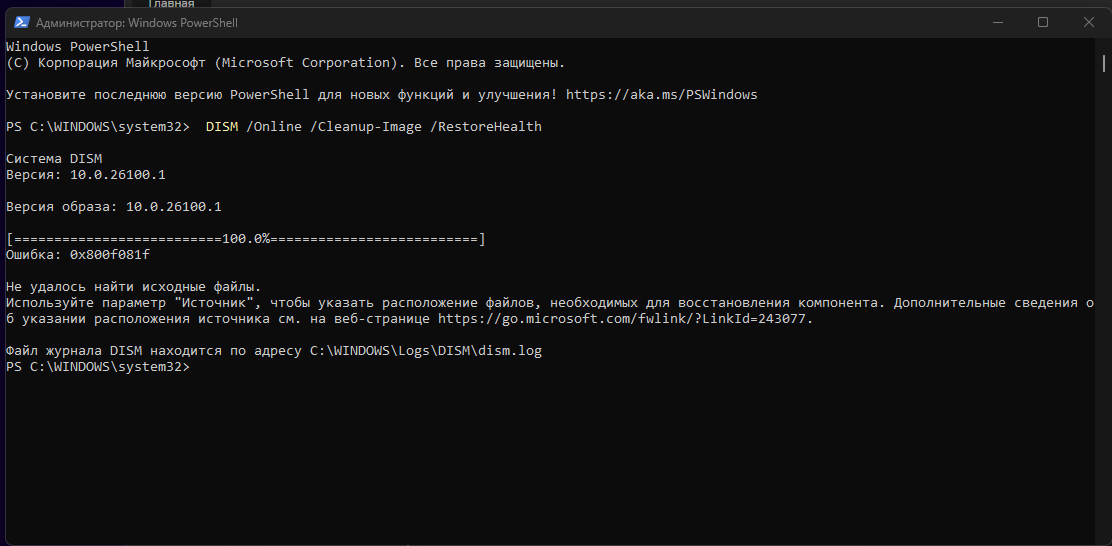Click the vertical scrollbar thumb
The width and height of the screenshot is (1112, 546).
pyautogui.click(x=1104, y=63)
